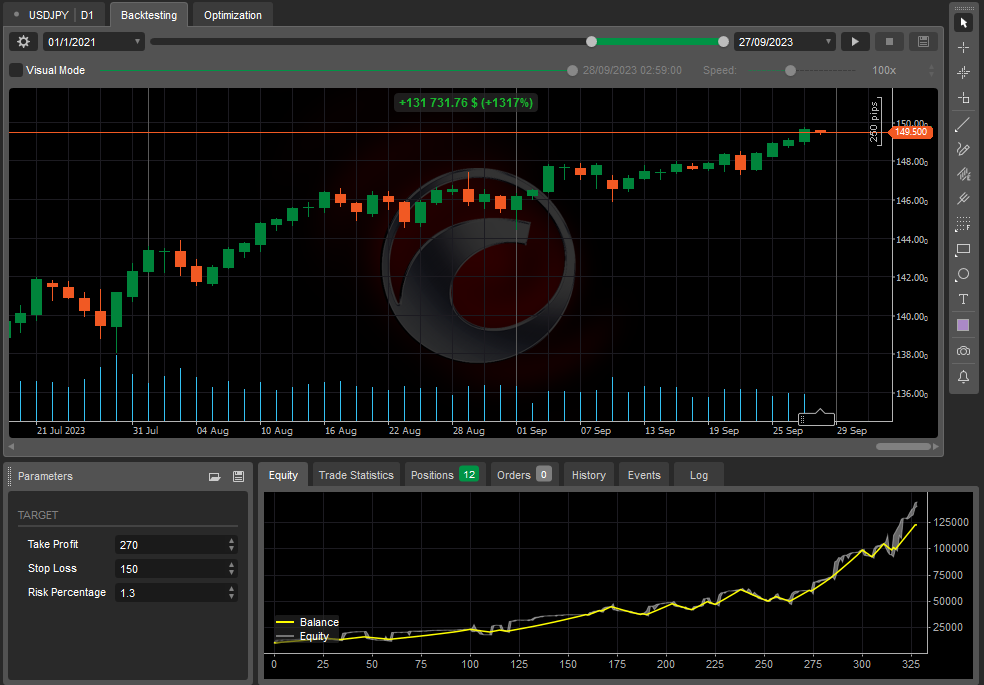Select the trend line drawing tool
This screenshot has height=685, width=984.
pyautogui.click(x=963, y=124)
